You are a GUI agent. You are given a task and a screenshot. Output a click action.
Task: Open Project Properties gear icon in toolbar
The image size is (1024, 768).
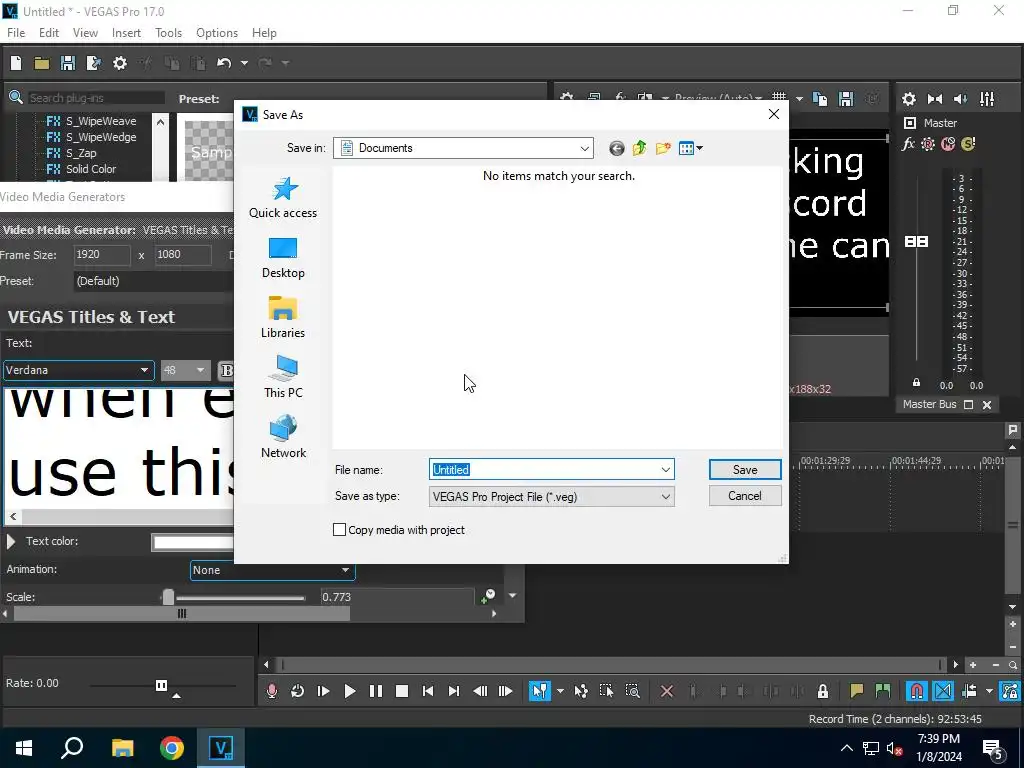coord(120,63)
